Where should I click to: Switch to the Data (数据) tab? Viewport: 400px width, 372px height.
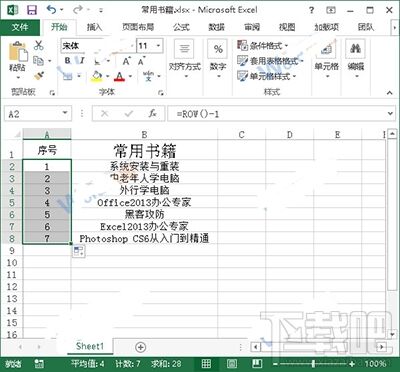217,27
